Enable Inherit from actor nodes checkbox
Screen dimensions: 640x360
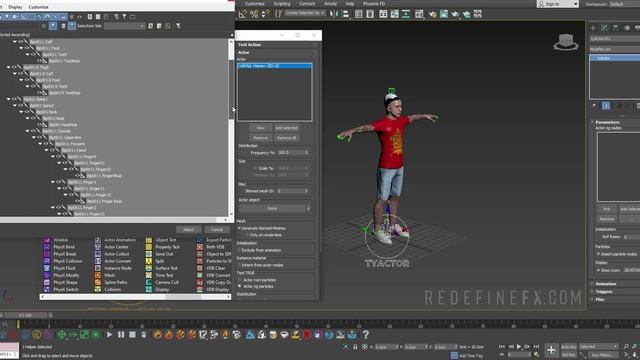[240, 265]
